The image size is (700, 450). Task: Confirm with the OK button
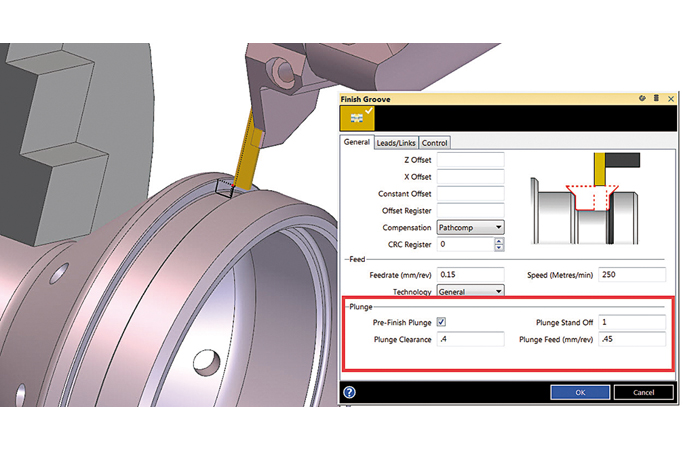580,392
